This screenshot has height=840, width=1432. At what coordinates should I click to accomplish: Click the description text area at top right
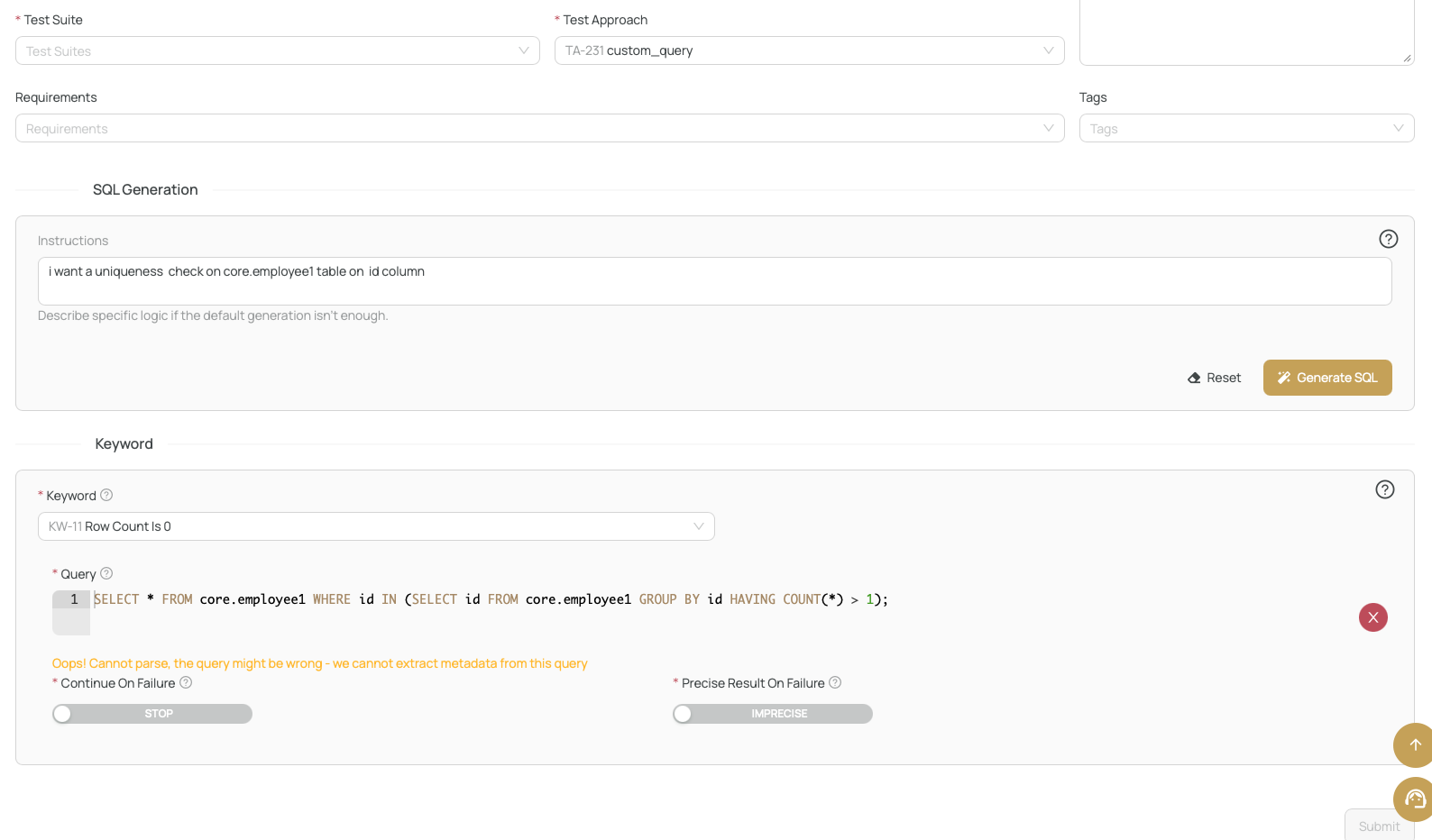click(x=1247, y=32)
